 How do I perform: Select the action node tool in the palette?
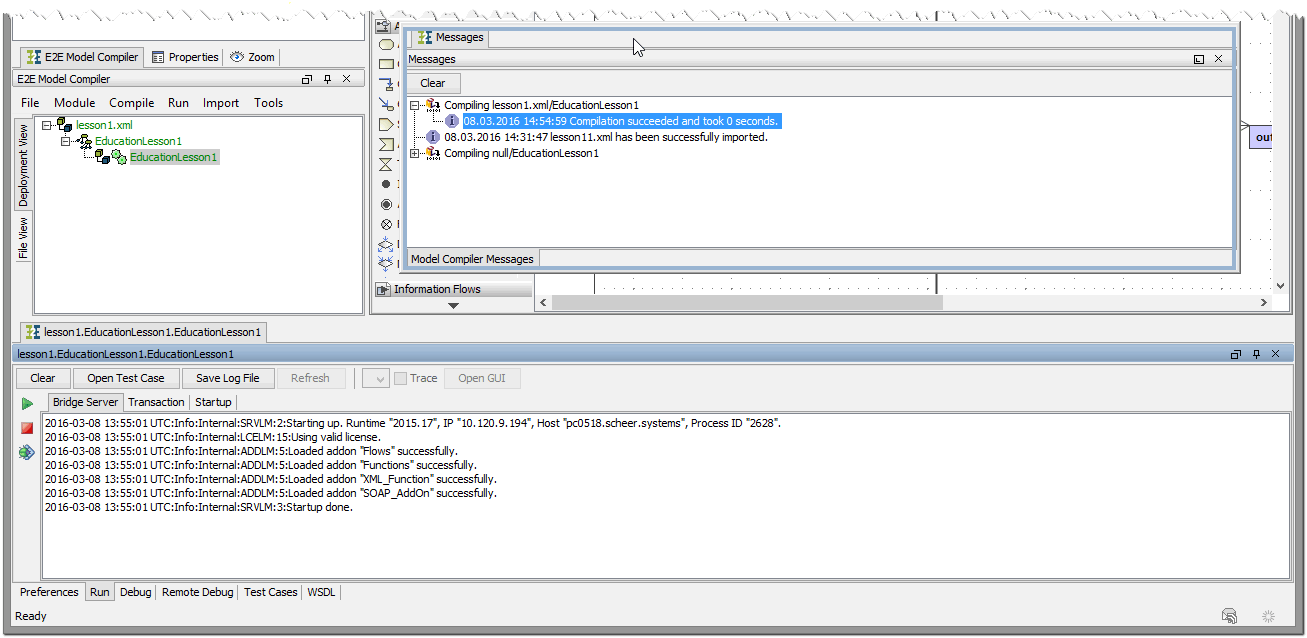[386, 44]
